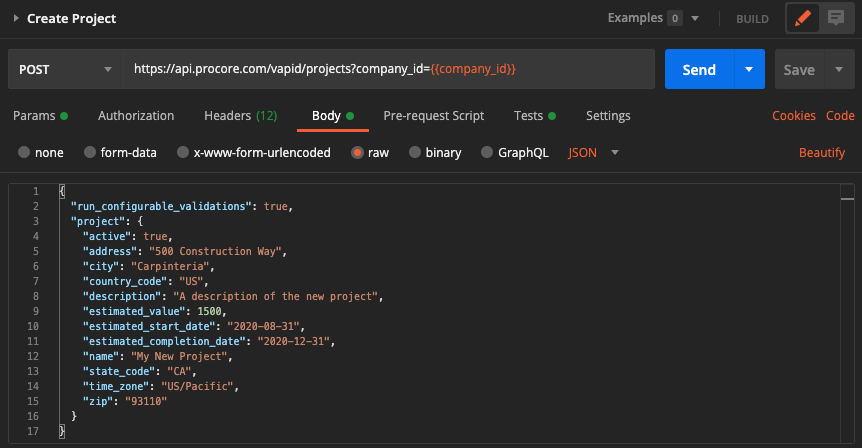862x448 pixels.
Task: Save the request
Action: tap(799, 69)
